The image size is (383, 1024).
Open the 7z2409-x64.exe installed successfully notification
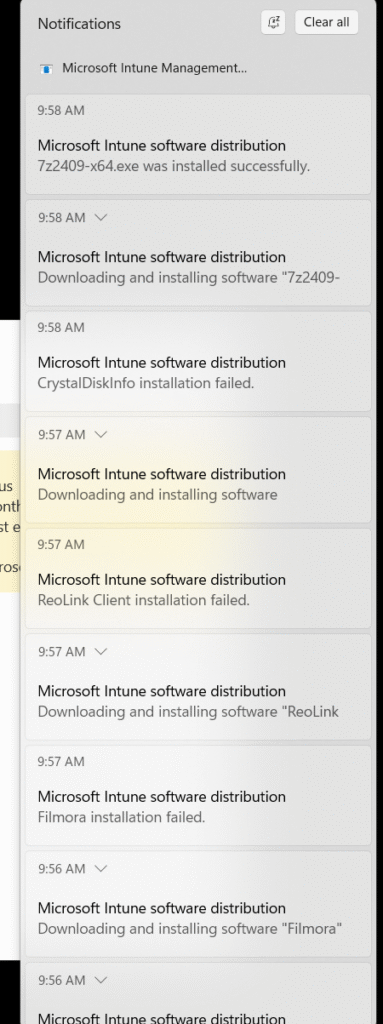pyautogui.click(x=198, y=144)
